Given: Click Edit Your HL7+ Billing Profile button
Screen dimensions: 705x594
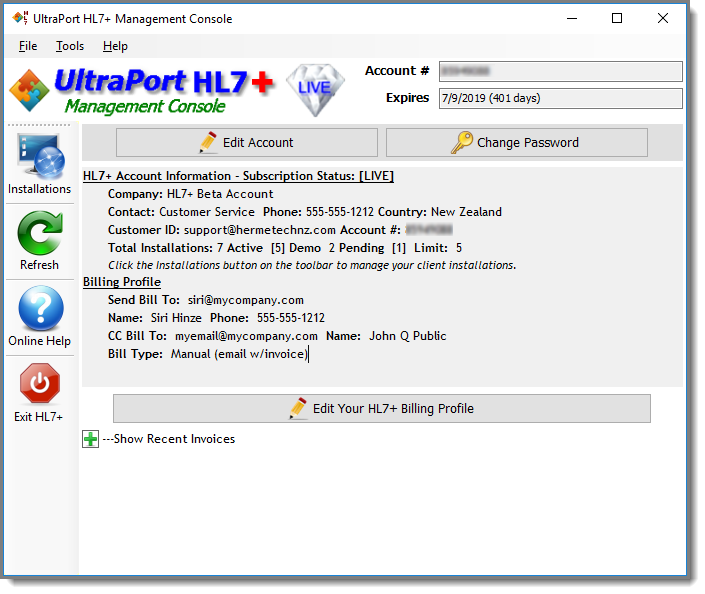Looking at the screenshot, I should (x=382, y=408).
